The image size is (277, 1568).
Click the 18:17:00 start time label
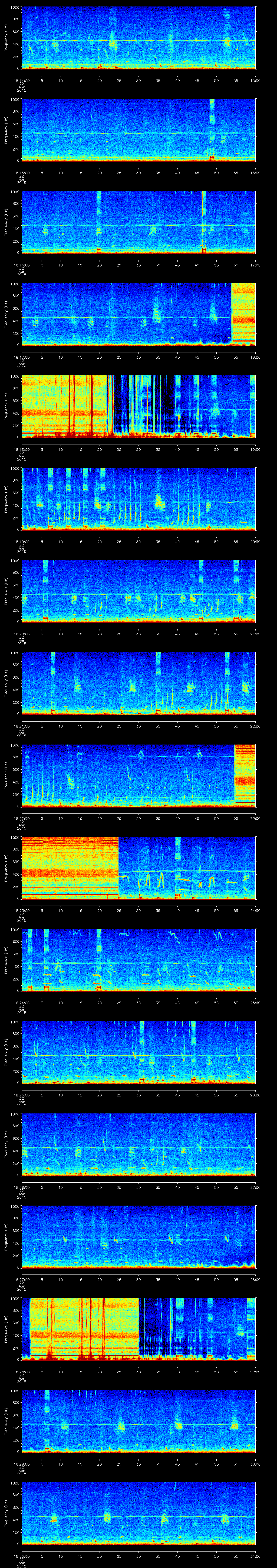click(x=21, y=357)
